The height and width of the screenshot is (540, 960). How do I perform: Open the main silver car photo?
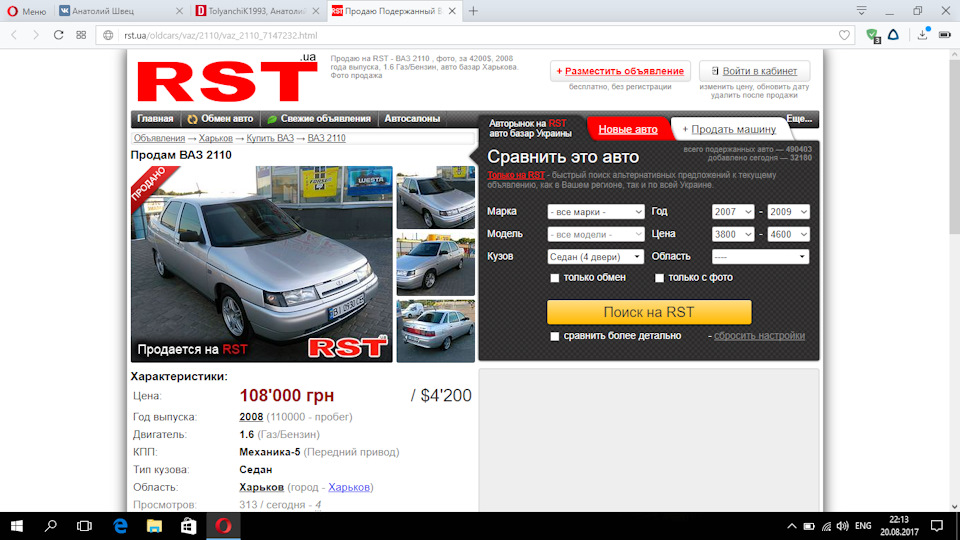261,264
